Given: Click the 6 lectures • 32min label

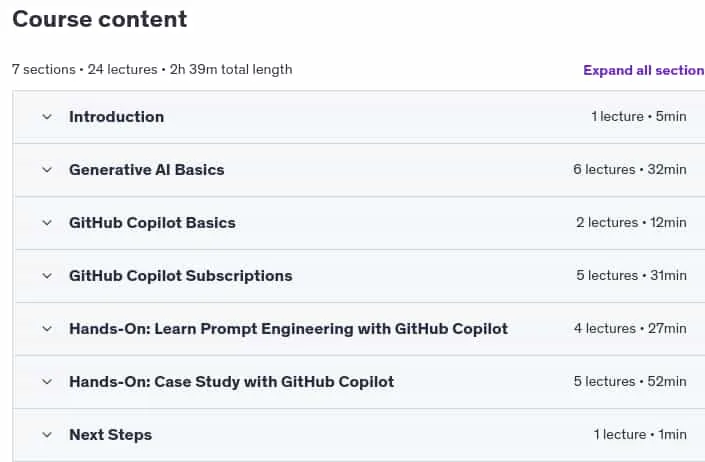Looking at the screenshot, I should pos(630,169).
